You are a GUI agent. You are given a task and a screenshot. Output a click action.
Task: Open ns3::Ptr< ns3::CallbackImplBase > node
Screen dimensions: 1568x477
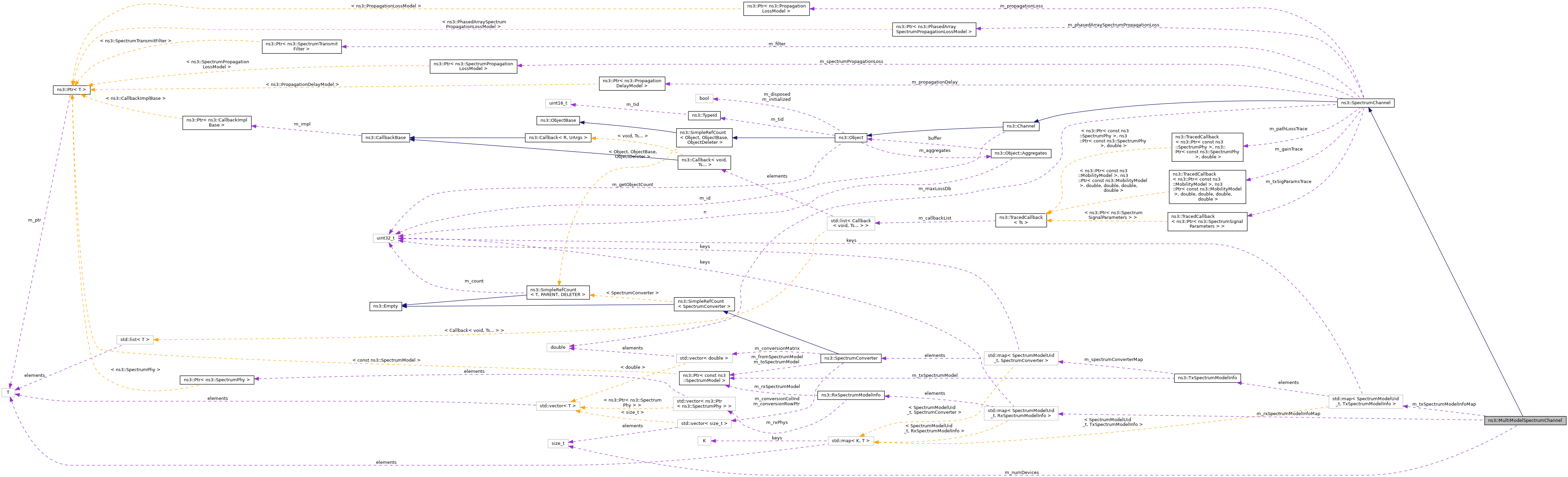coord(217,122)
